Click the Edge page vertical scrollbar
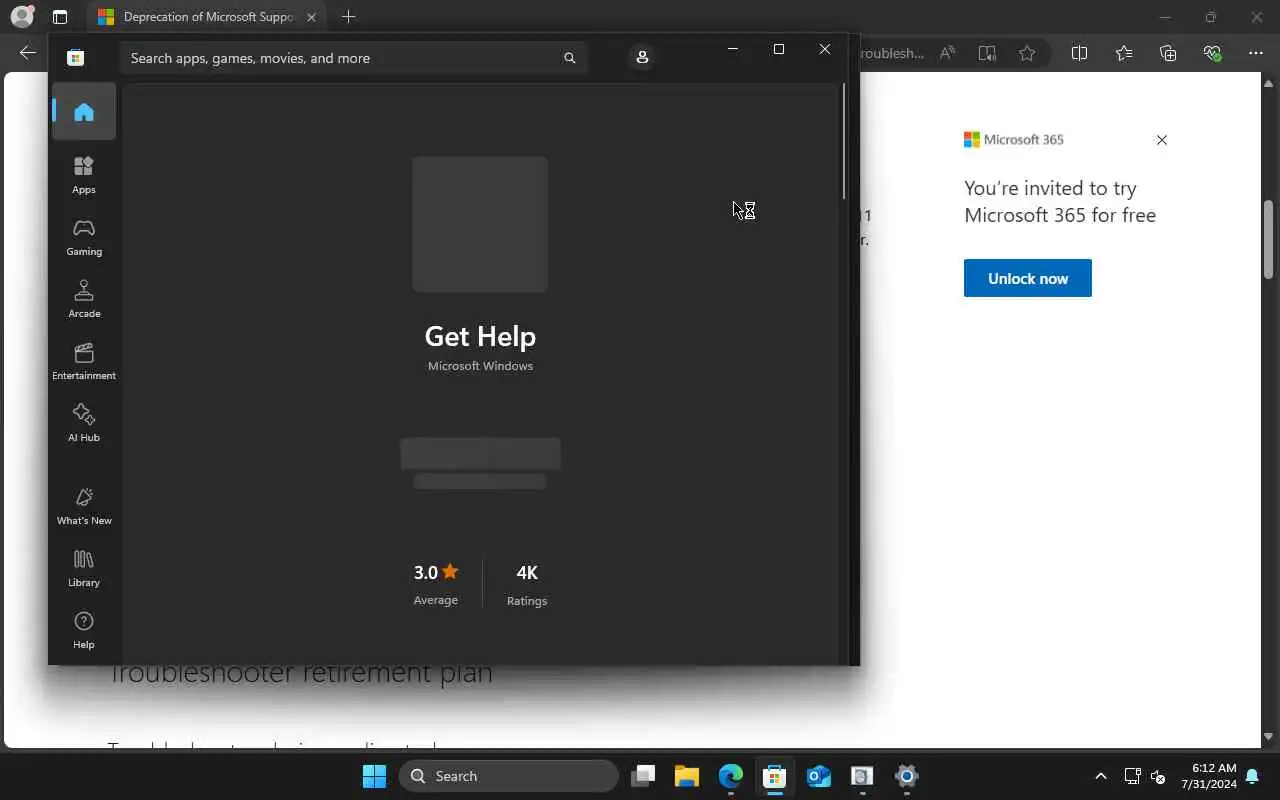1280x800 pixels. pos(1268,239)
